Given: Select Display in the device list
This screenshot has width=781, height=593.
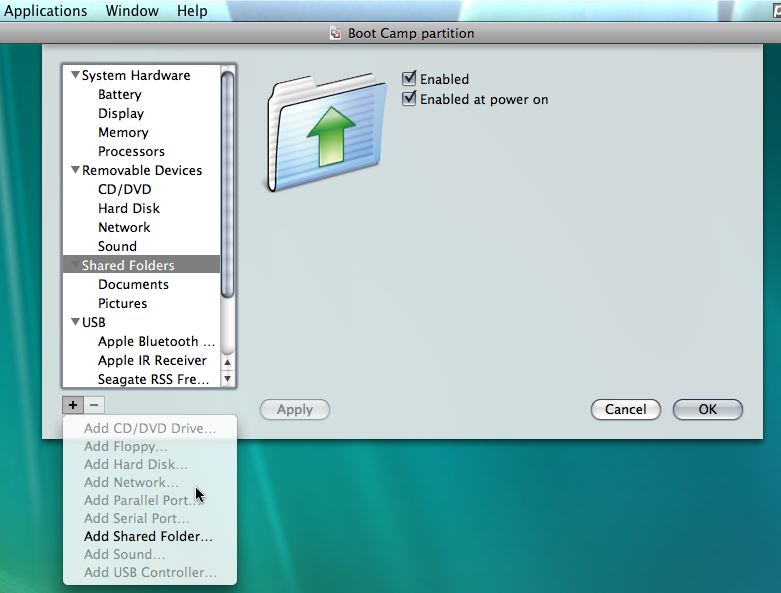Looking at the screenshot, I should pos(141,113).
